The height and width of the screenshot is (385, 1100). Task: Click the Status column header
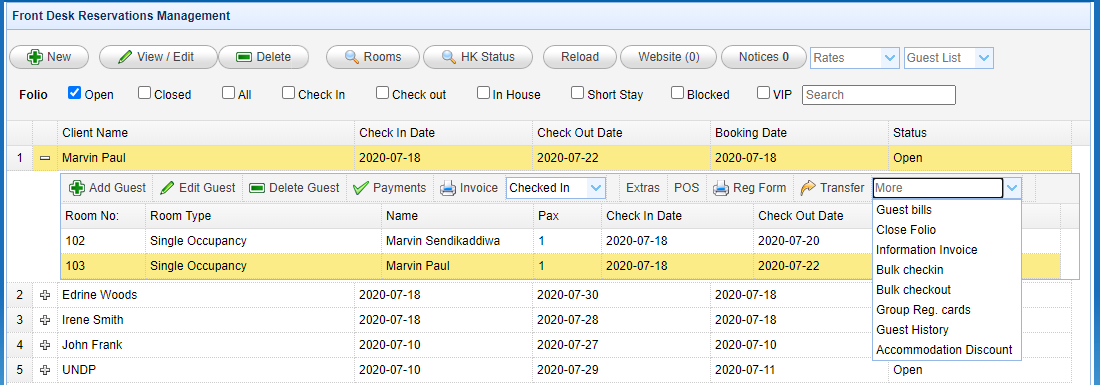coord(979,133)
